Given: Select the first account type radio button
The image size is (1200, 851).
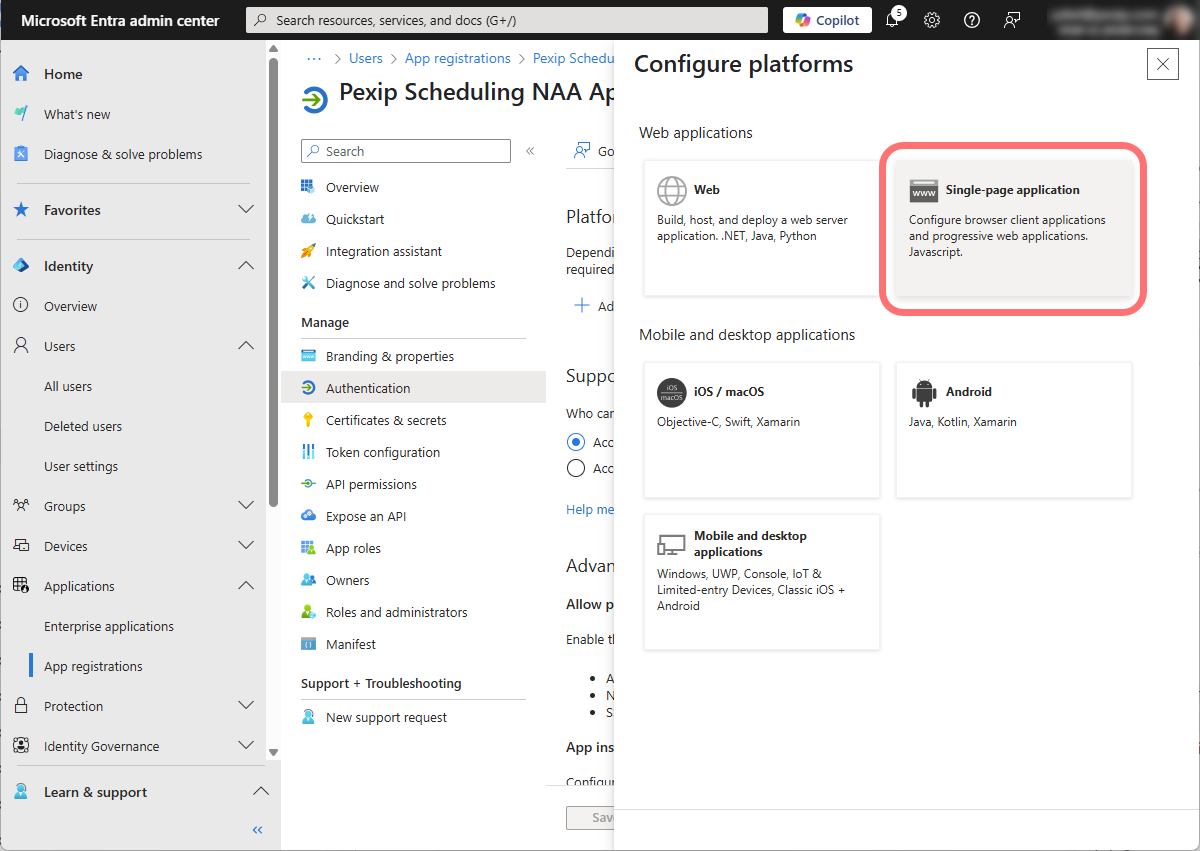Looking at the screenshot, I should point(576,442).
